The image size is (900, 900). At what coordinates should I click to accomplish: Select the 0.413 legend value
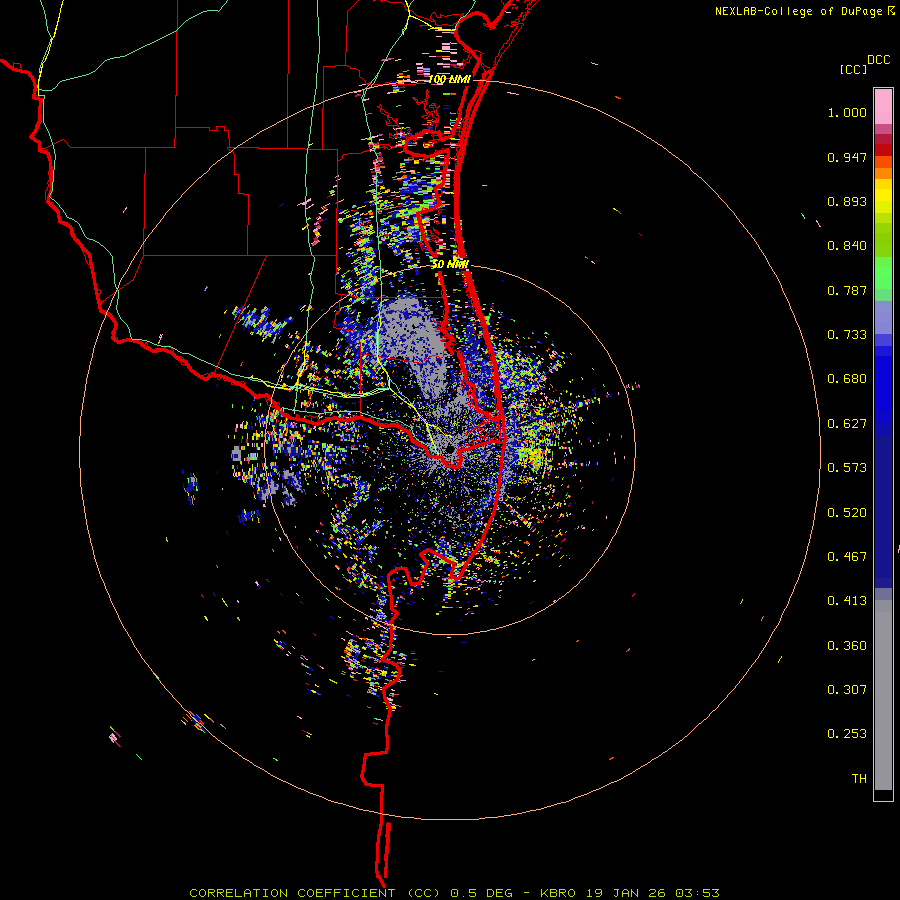point(847,601)
